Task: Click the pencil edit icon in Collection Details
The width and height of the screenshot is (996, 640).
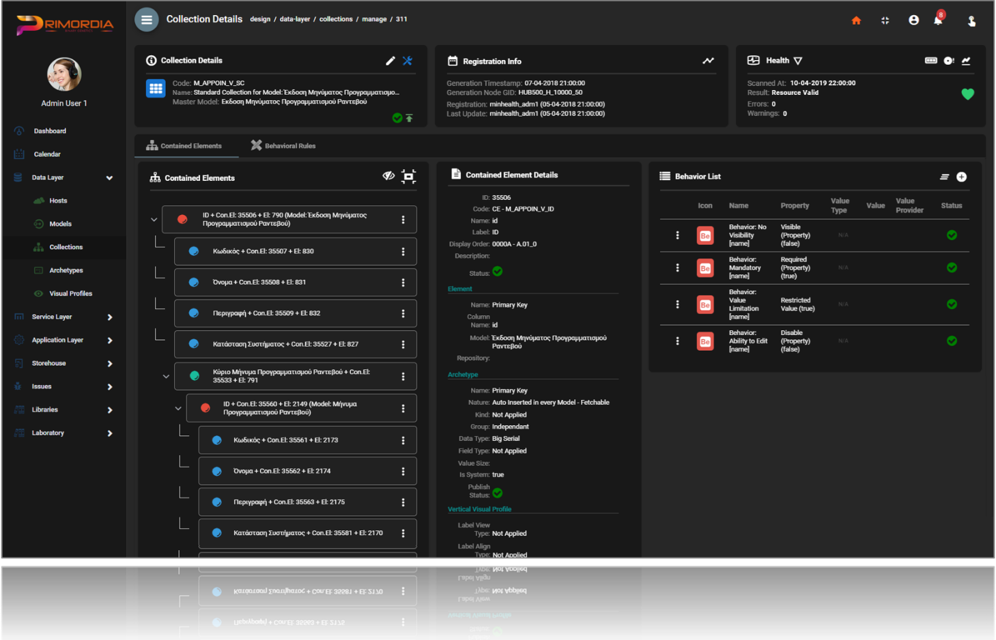Action: (x=390, y=61)
